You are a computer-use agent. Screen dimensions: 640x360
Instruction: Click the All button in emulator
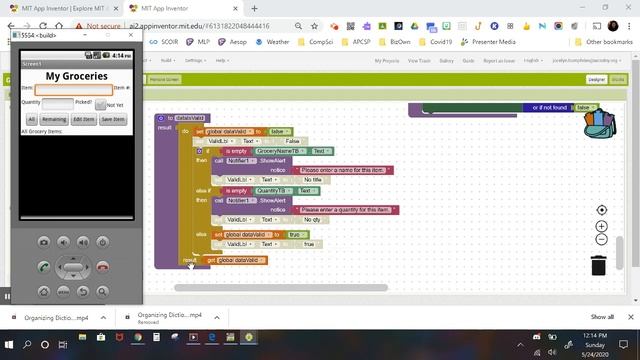[x=31, y=119]
